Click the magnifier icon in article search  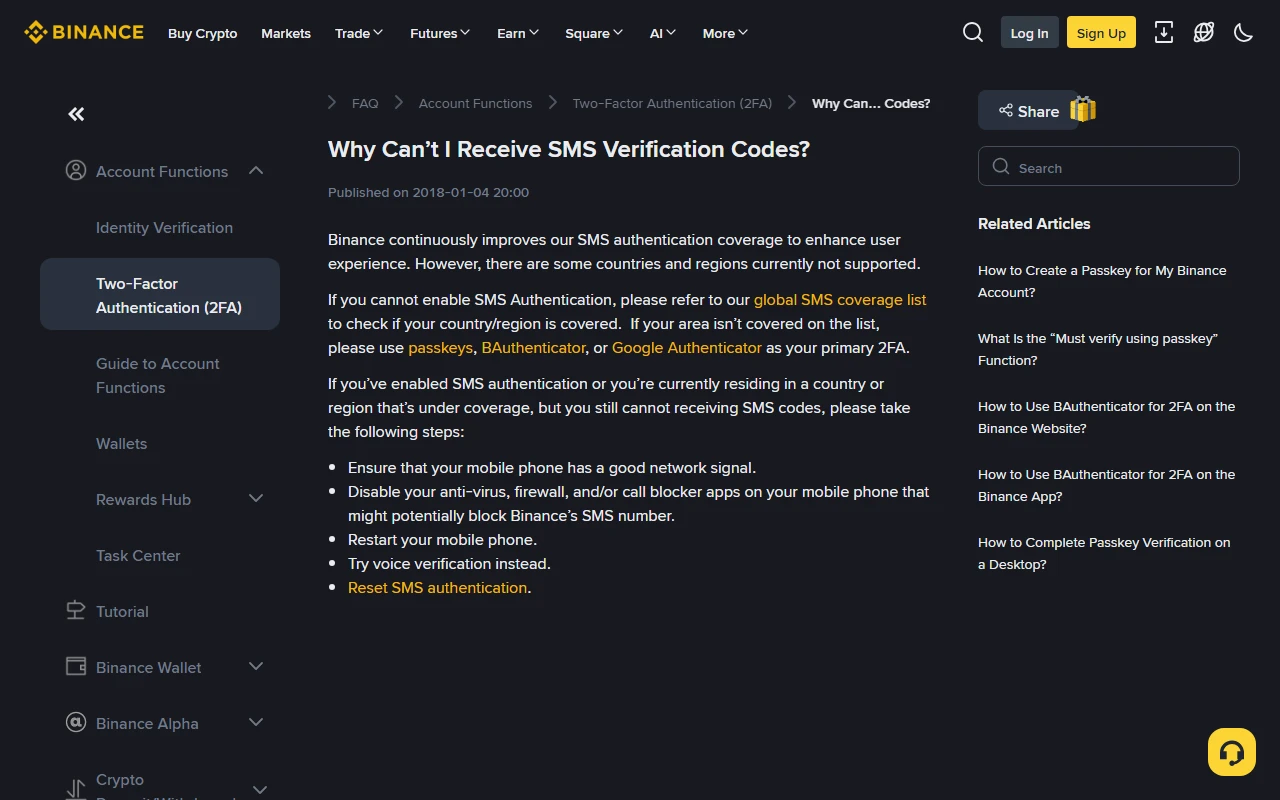pyautogui.click(x=1001, y=166)
